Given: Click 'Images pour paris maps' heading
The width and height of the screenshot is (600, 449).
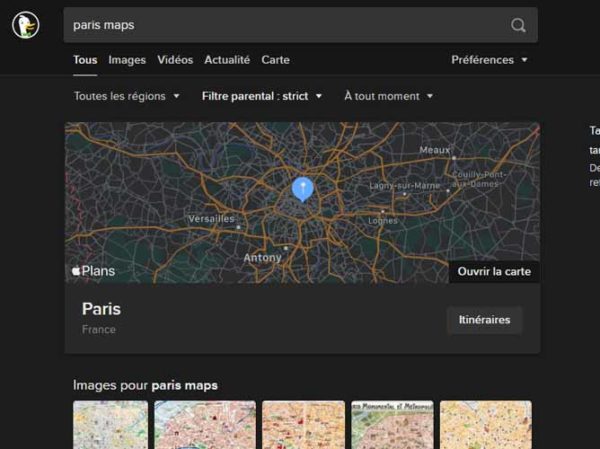Looking at the screenshot, I should [x=145, y=385].
